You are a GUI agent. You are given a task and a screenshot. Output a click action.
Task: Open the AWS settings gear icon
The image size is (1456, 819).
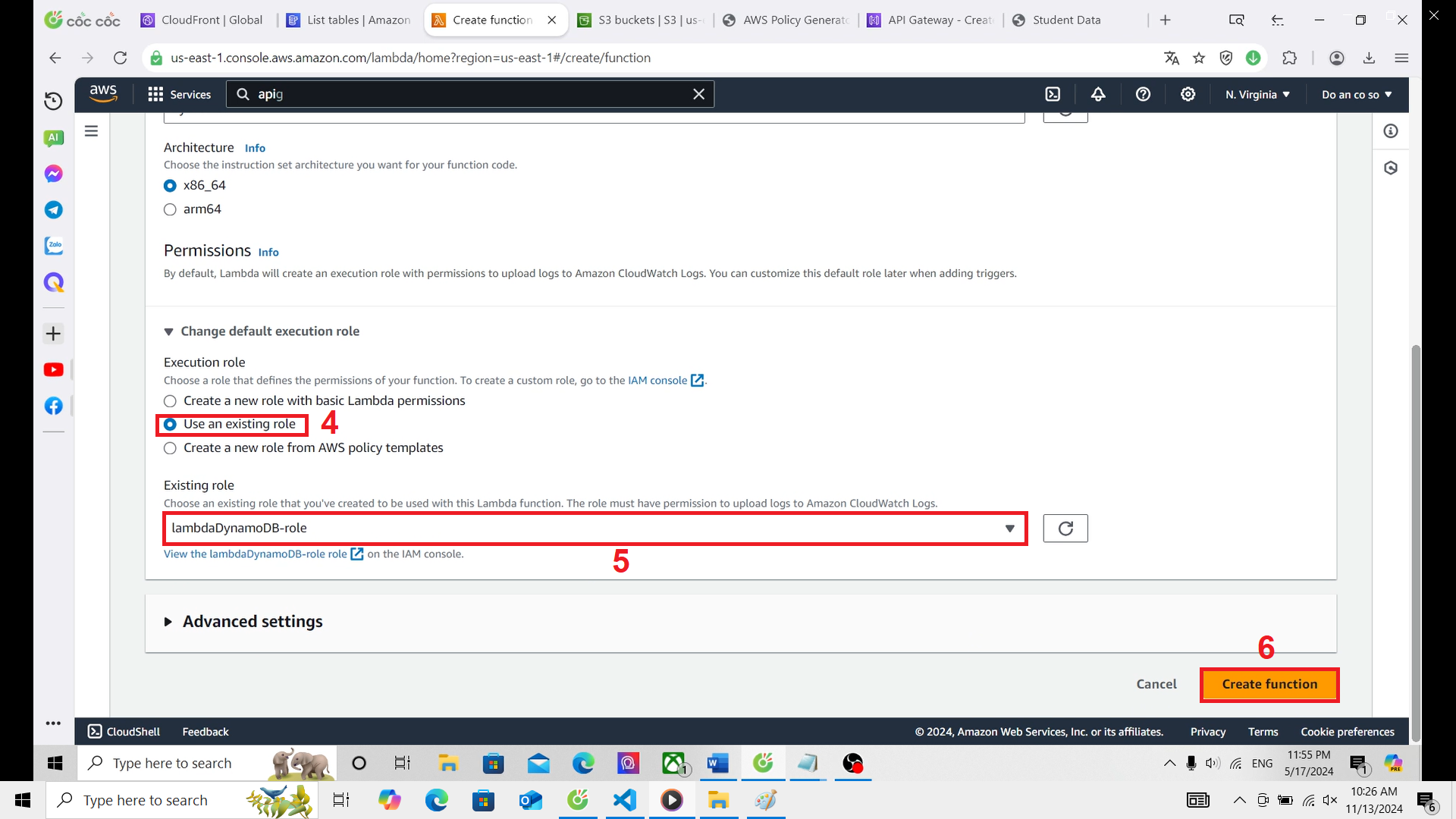(x=1188, y=94)
